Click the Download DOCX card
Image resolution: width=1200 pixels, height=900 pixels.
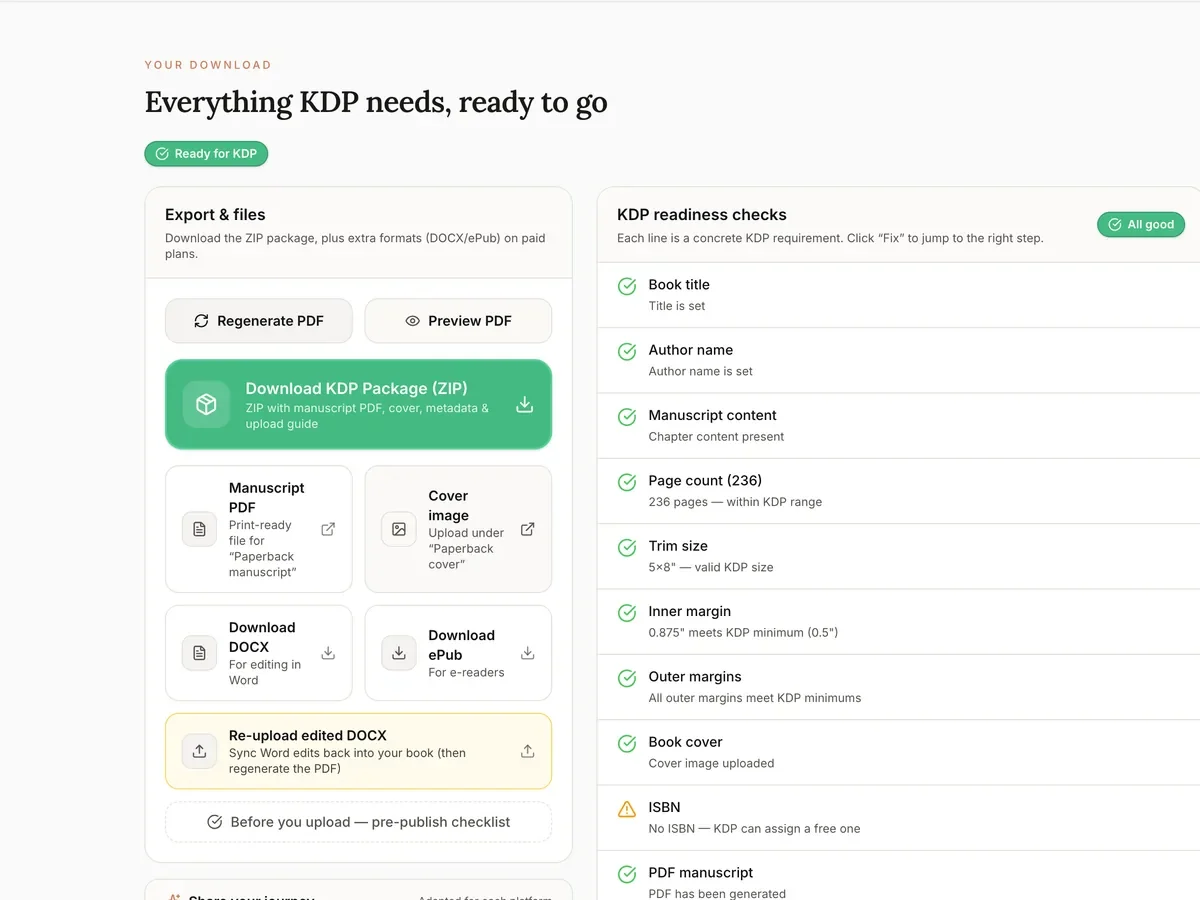[259, 653]
